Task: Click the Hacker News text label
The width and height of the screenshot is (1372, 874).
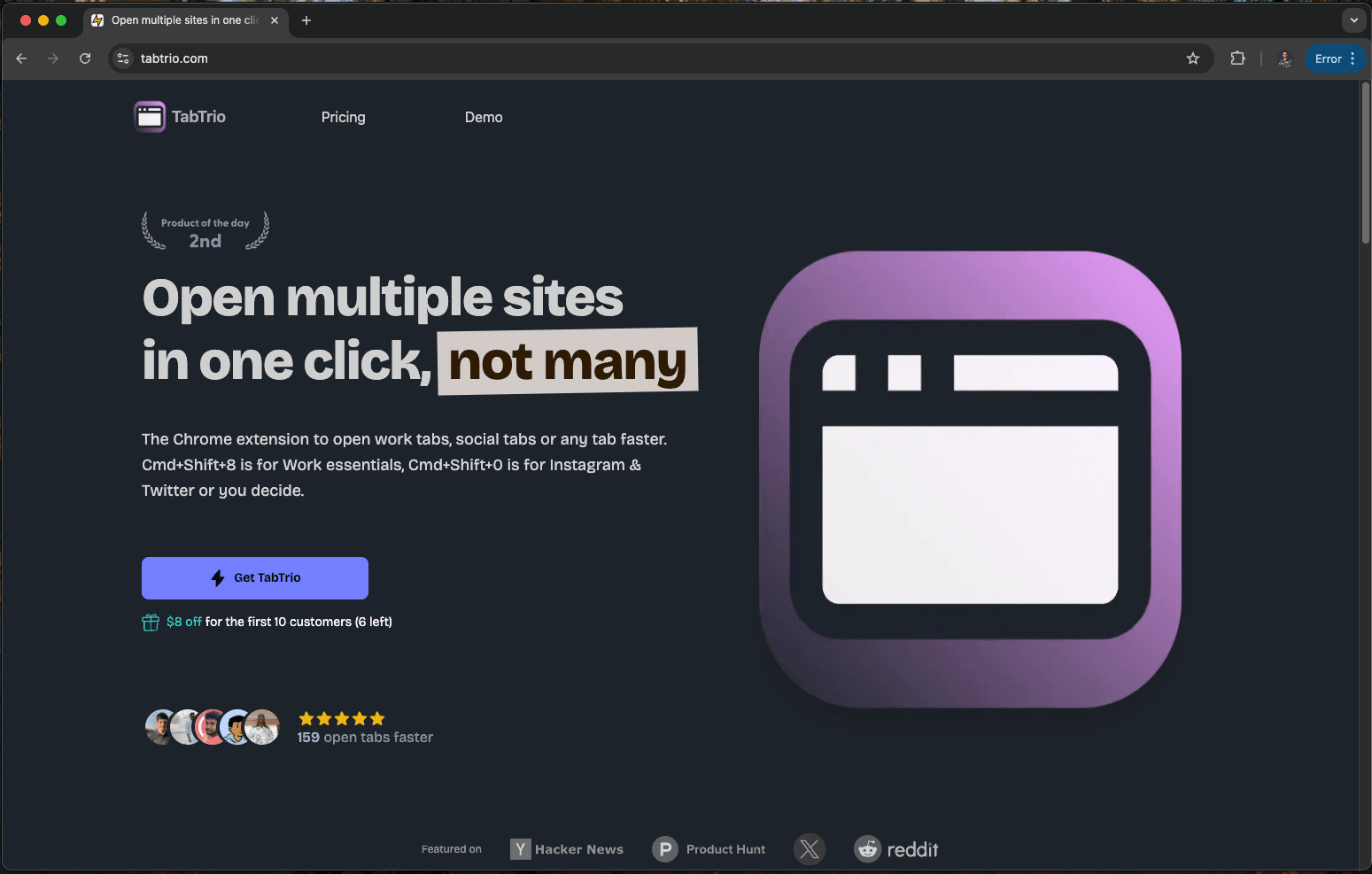Action: [579, 849]
